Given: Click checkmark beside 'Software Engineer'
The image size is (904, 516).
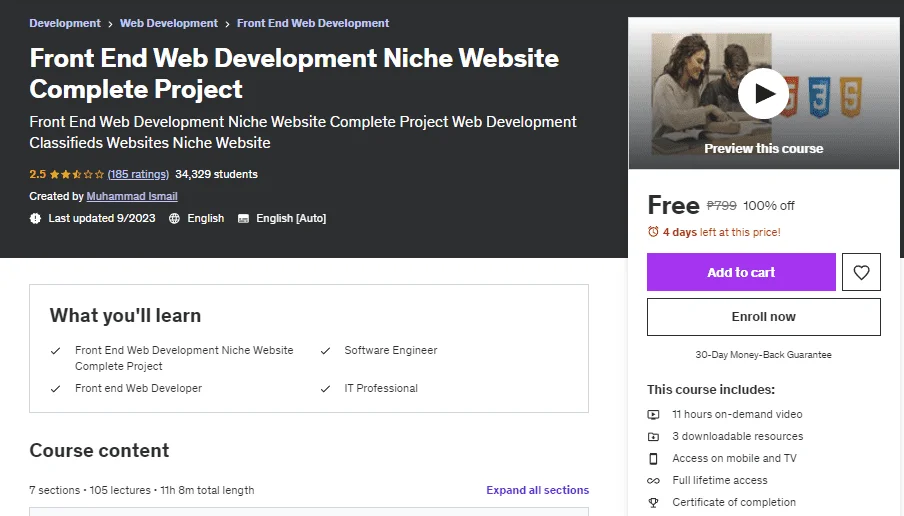Looking at the screenshot, I should (325, 351).
